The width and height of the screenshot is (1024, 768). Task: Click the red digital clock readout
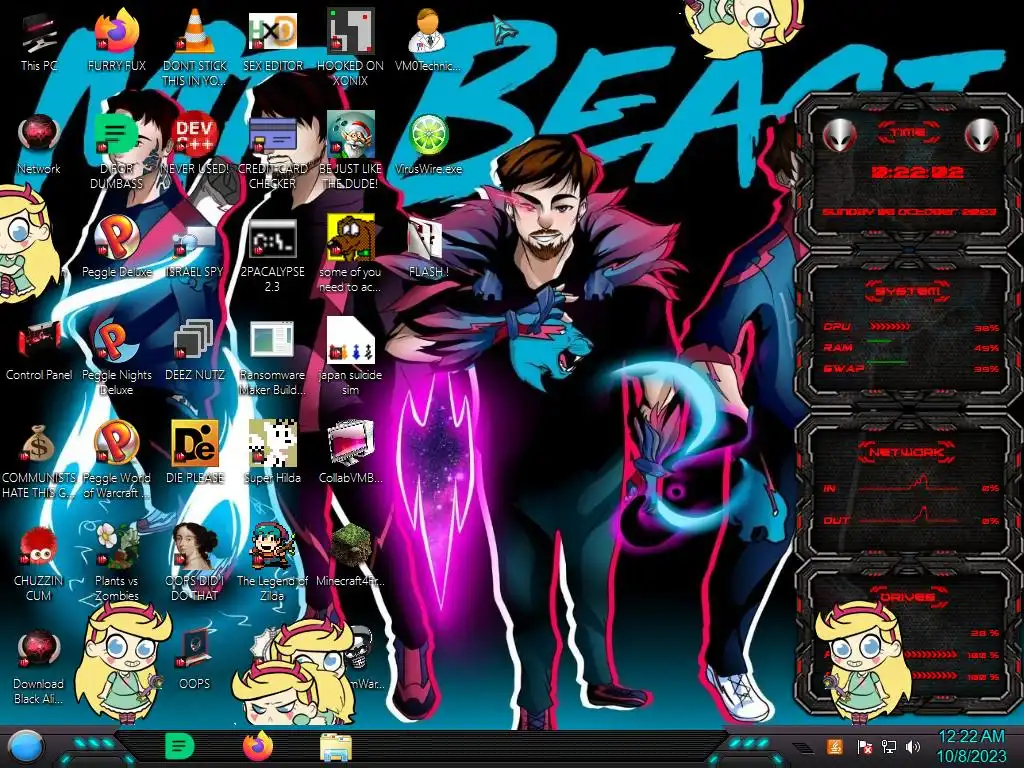pyautogui.click(x=918, y=172)
